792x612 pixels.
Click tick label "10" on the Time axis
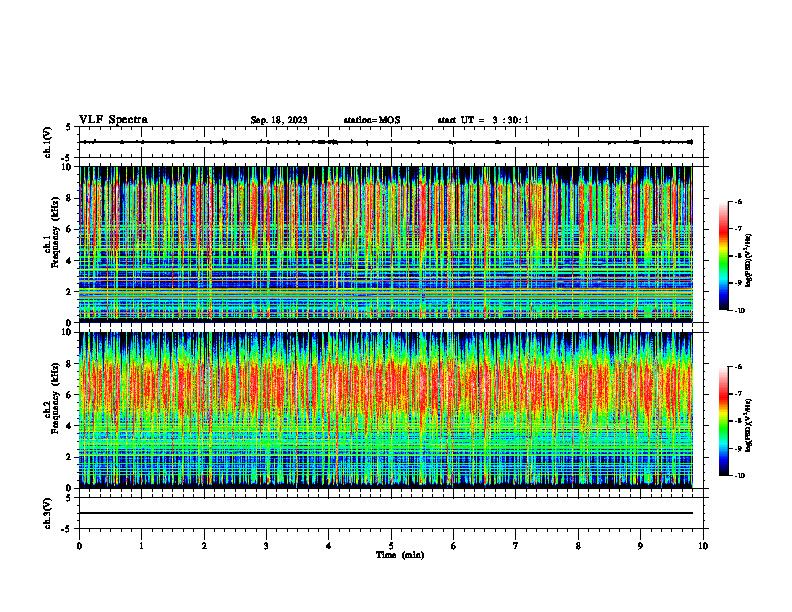(703, 546)
